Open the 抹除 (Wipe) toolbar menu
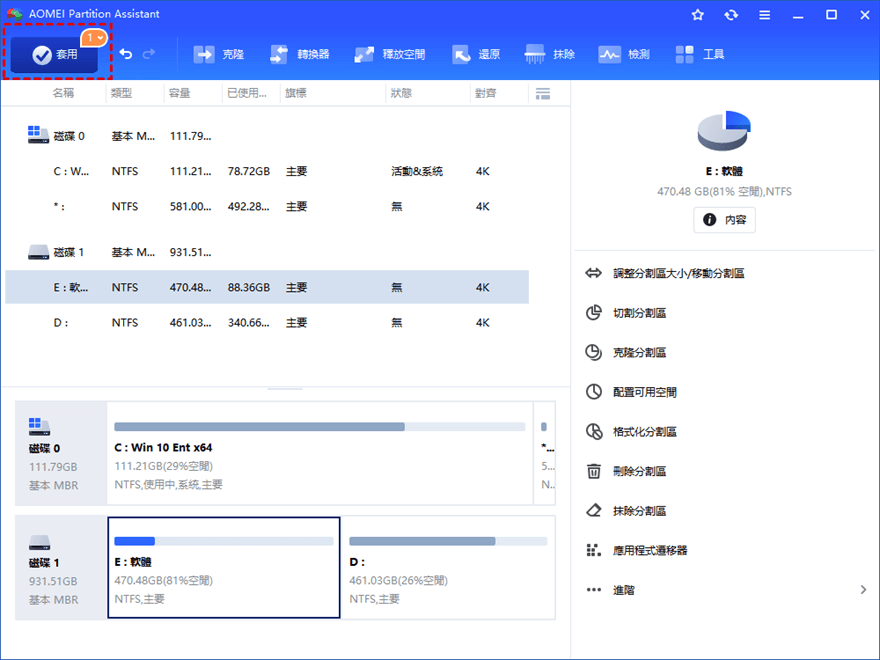The image size is (880, 660). pyautogui.click(x=549, y=54)
